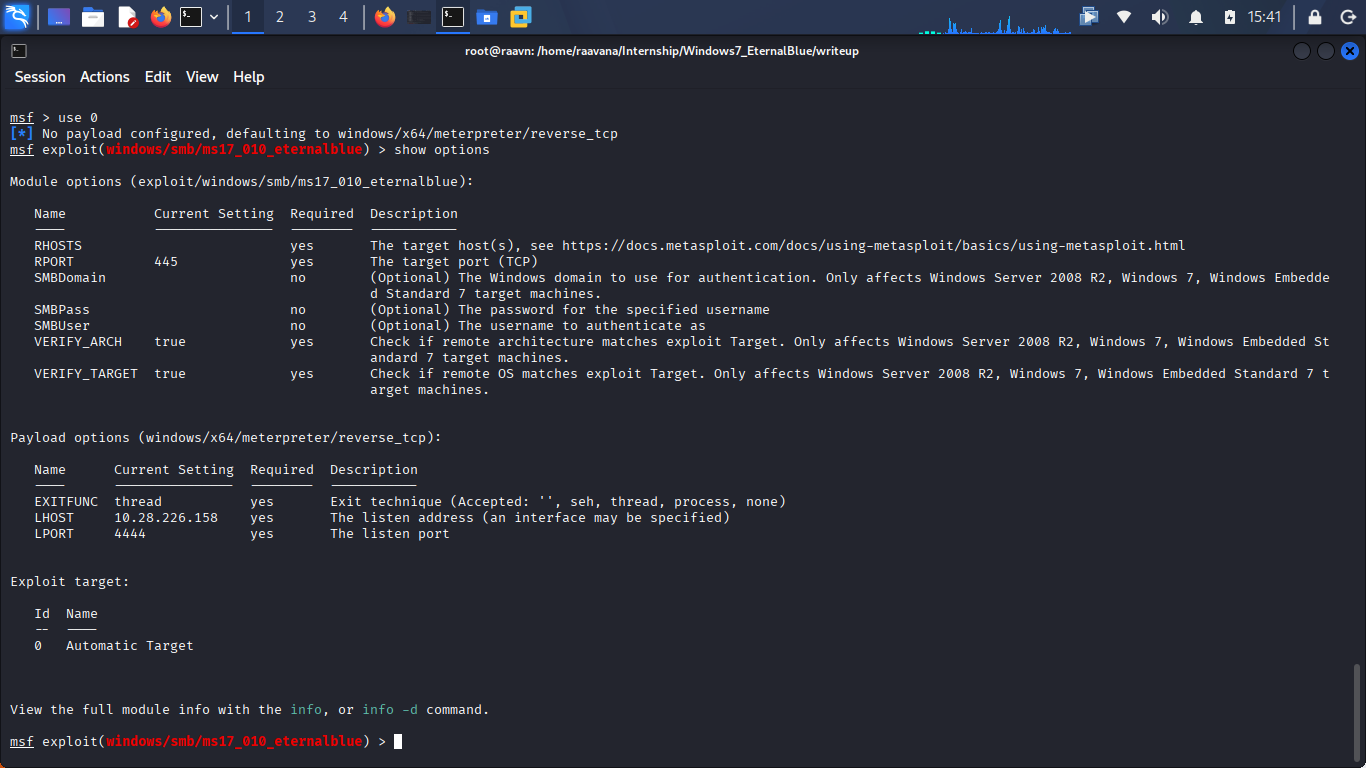1366x768 pixels.
Task: Click the RHOSTS option name
Action: (58, 246)
